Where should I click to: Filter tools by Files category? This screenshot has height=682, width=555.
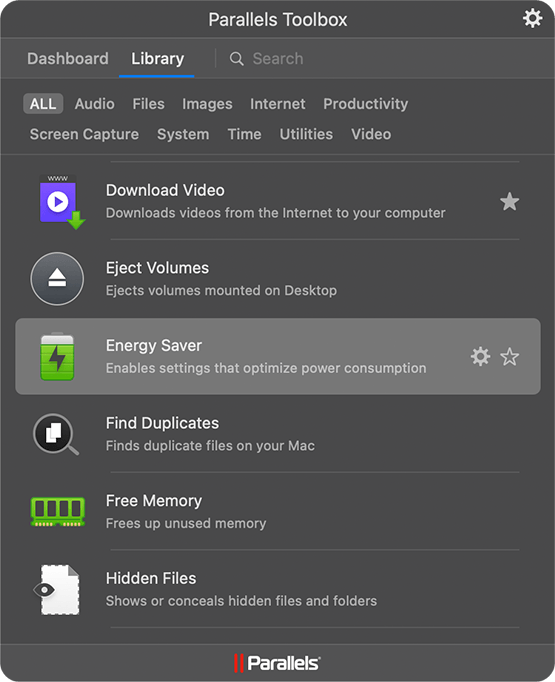click(148, 104)
